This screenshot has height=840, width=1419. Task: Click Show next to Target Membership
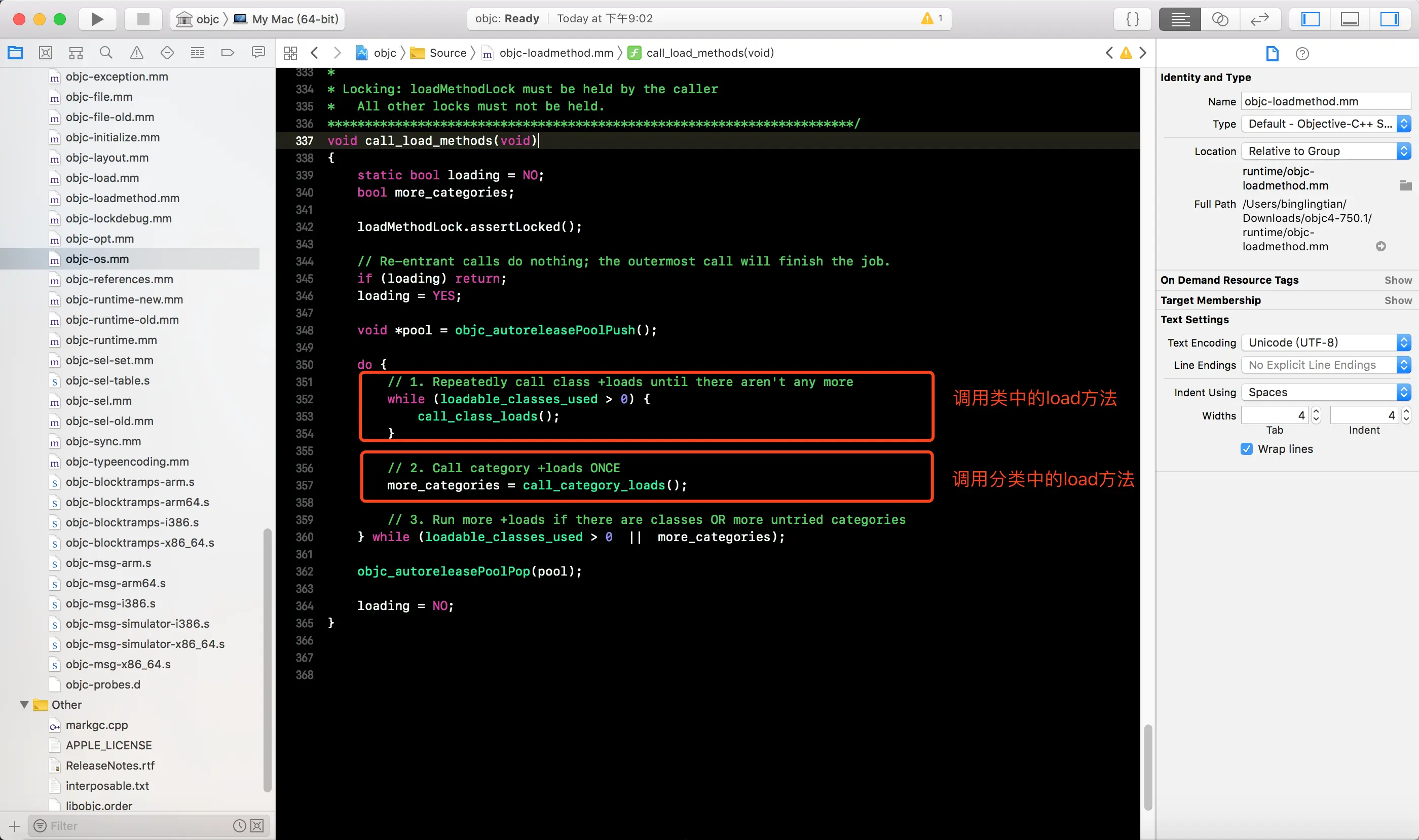(1398, 300)
